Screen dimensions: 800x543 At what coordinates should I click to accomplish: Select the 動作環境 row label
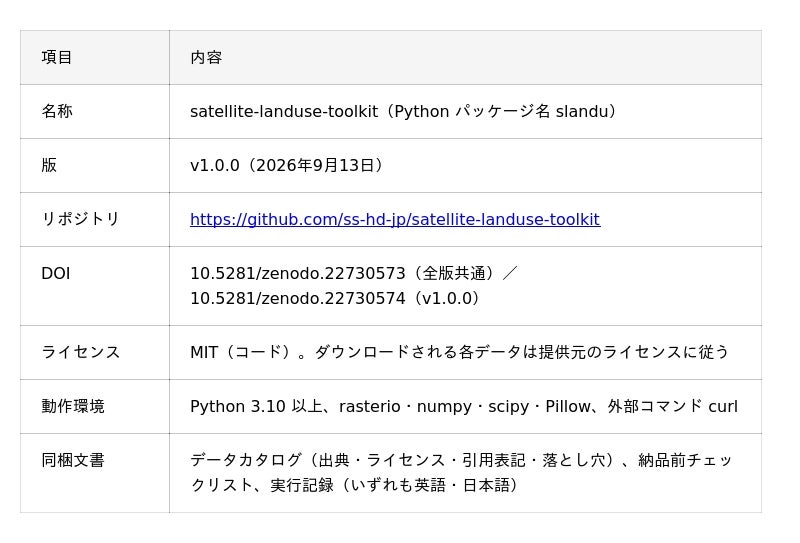[x=73, y=406]
